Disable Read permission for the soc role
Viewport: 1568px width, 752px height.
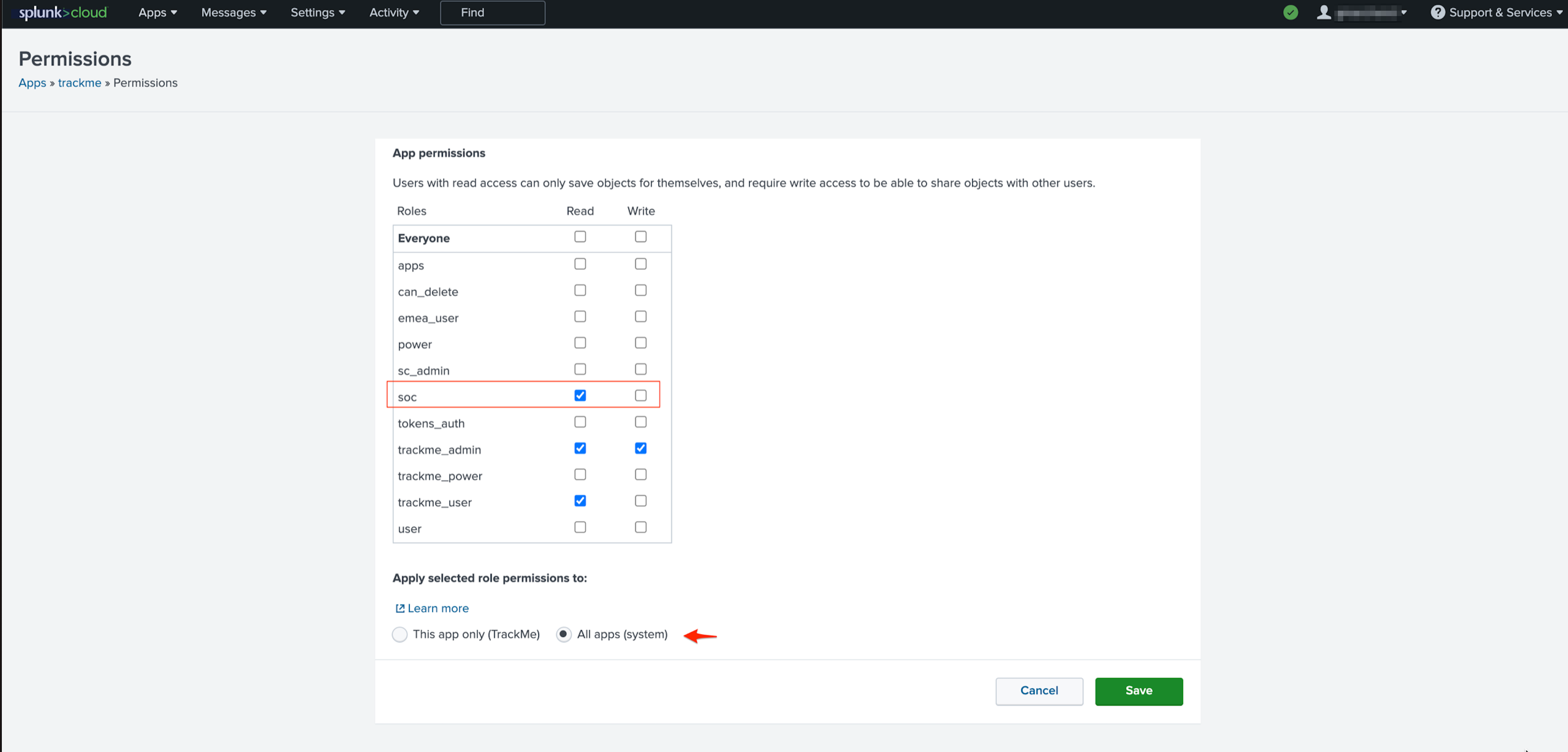pyautogui.click(x=579, y=395)
